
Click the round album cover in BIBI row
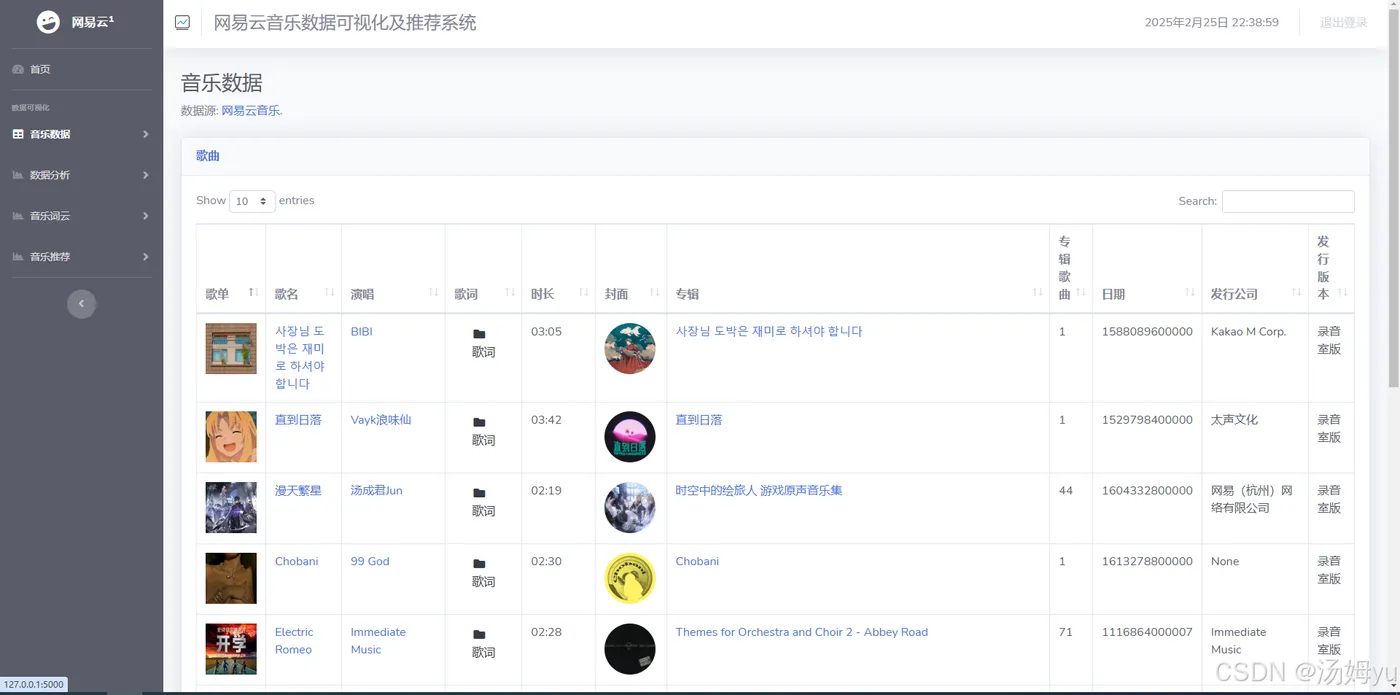pyautogui.click(x=630, y=348)
